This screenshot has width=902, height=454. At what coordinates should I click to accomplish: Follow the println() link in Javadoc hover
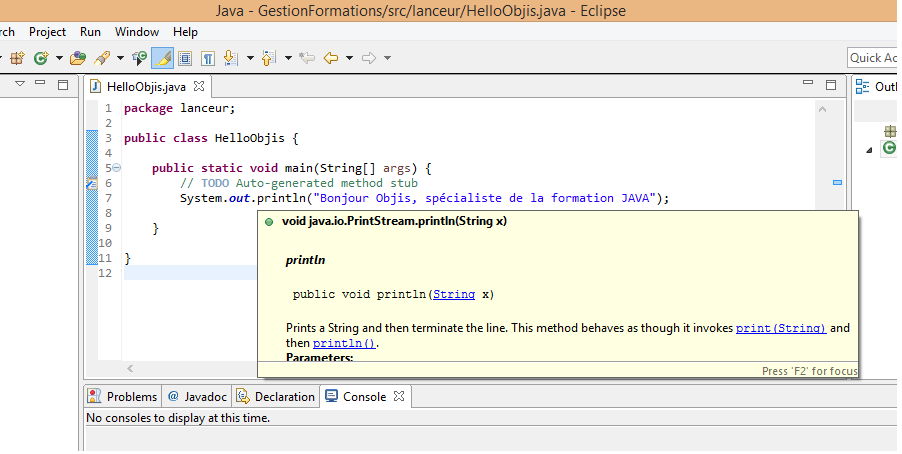click(345, 343)
